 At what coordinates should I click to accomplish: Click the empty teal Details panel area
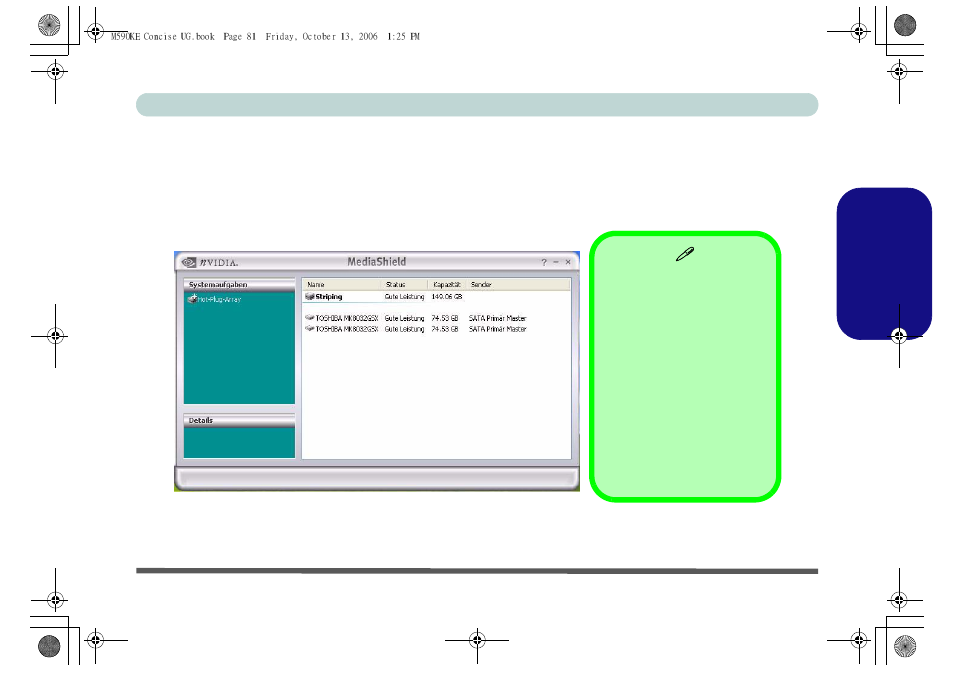point(239,442)
